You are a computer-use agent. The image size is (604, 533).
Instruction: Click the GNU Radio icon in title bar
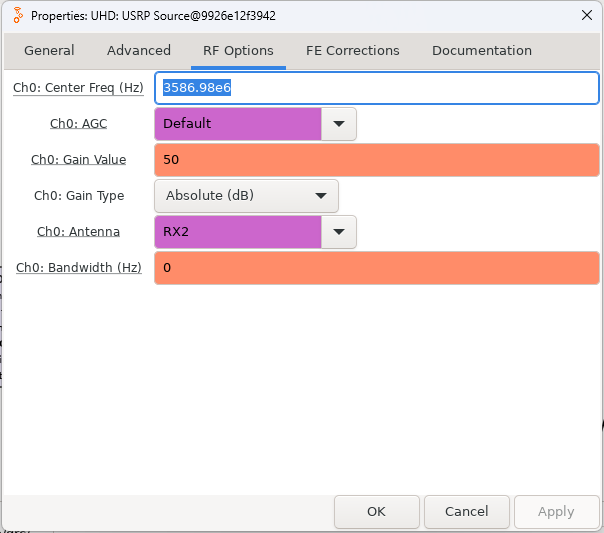18,15
